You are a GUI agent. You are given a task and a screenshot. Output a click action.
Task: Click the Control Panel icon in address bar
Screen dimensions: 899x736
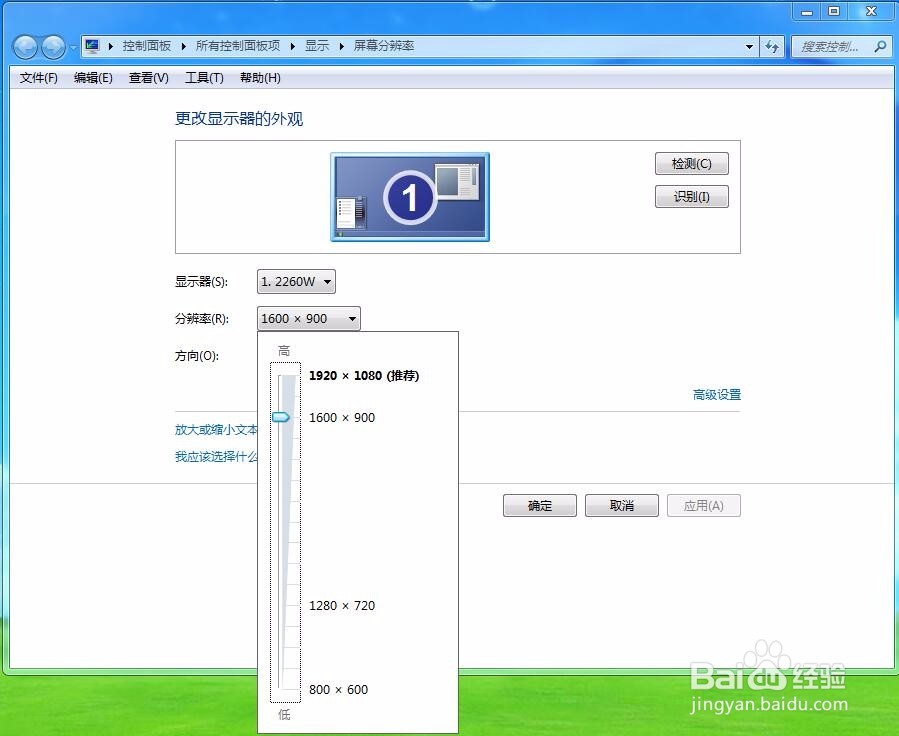click(92, 46)
